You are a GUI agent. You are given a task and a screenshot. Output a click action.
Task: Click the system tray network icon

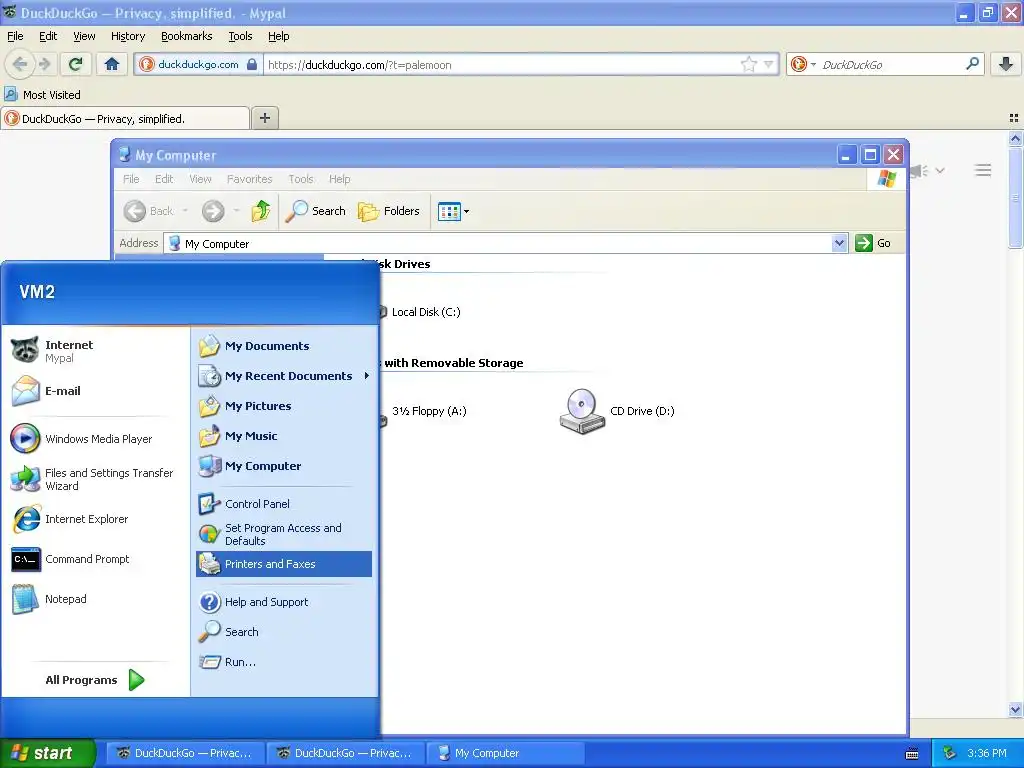coord(950,753)
